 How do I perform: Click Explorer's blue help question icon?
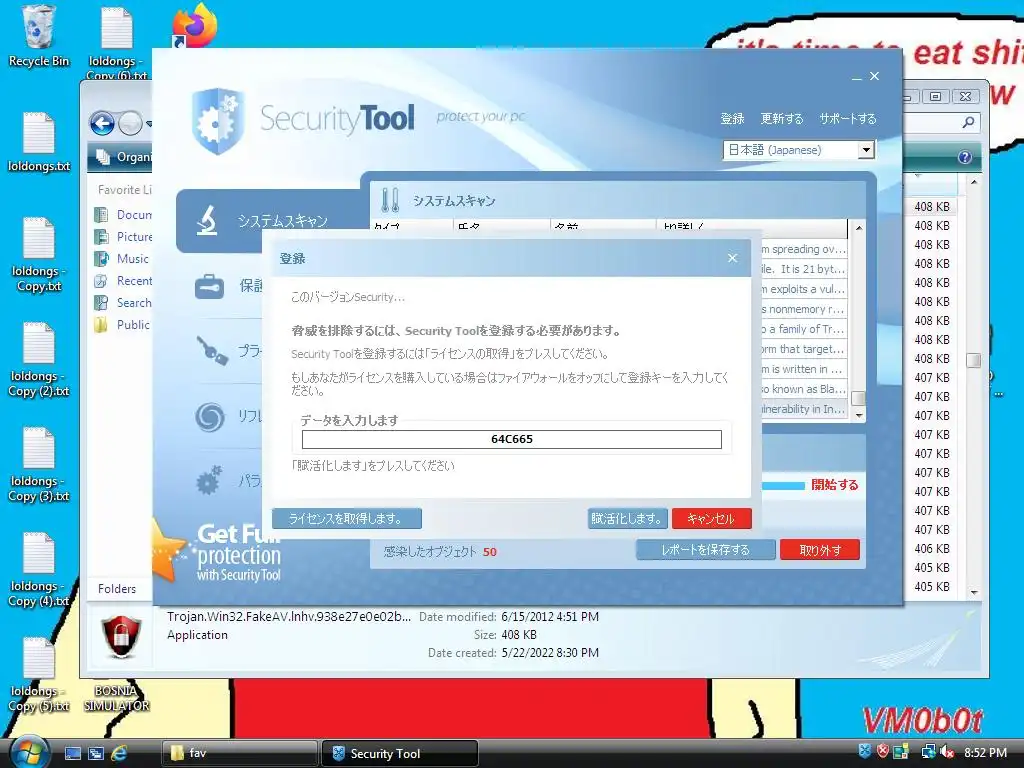tap(964, 157)
